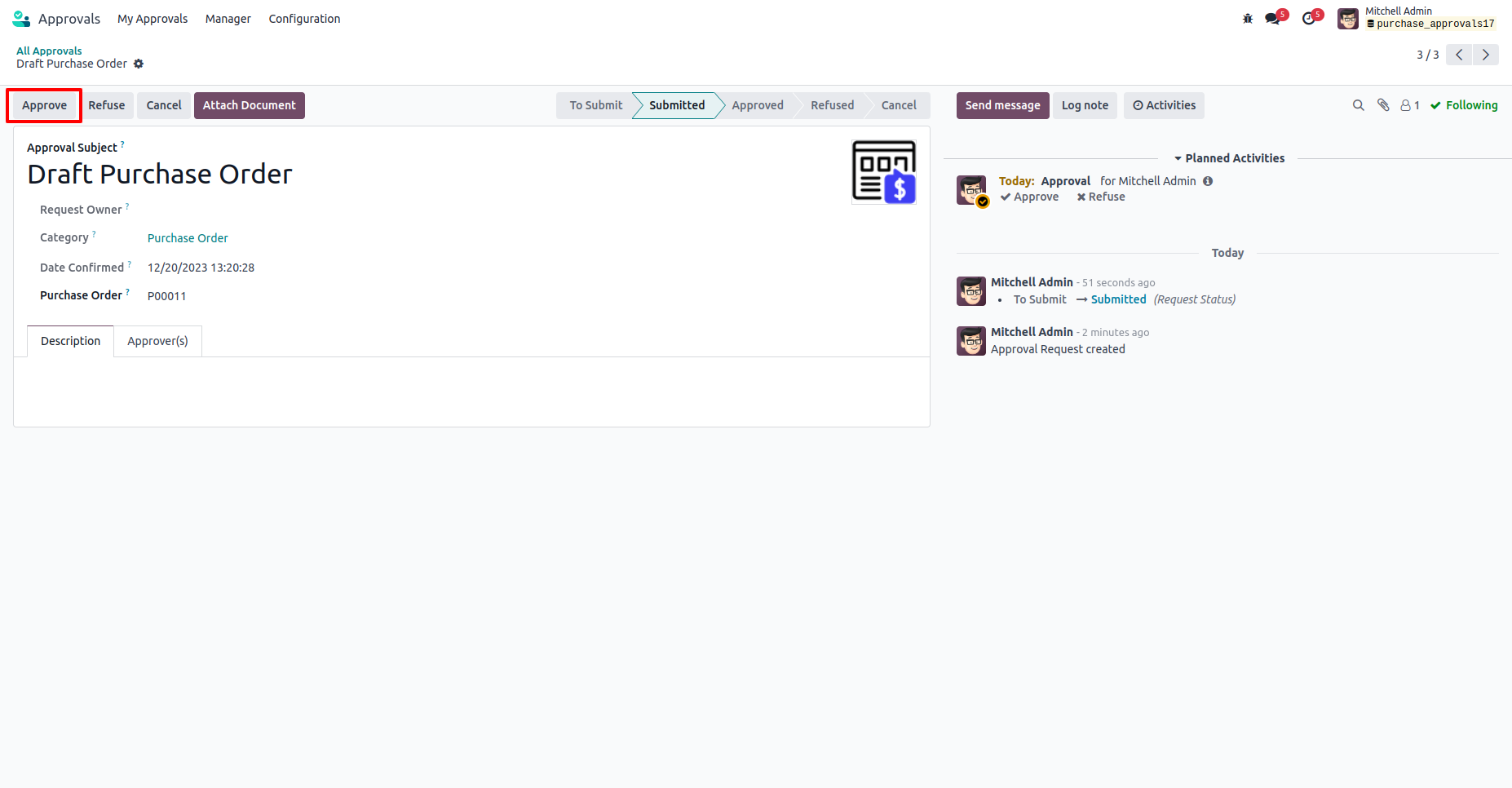Select Cancel status stage
Screen dimensions: 1512x788
[899, 105]
